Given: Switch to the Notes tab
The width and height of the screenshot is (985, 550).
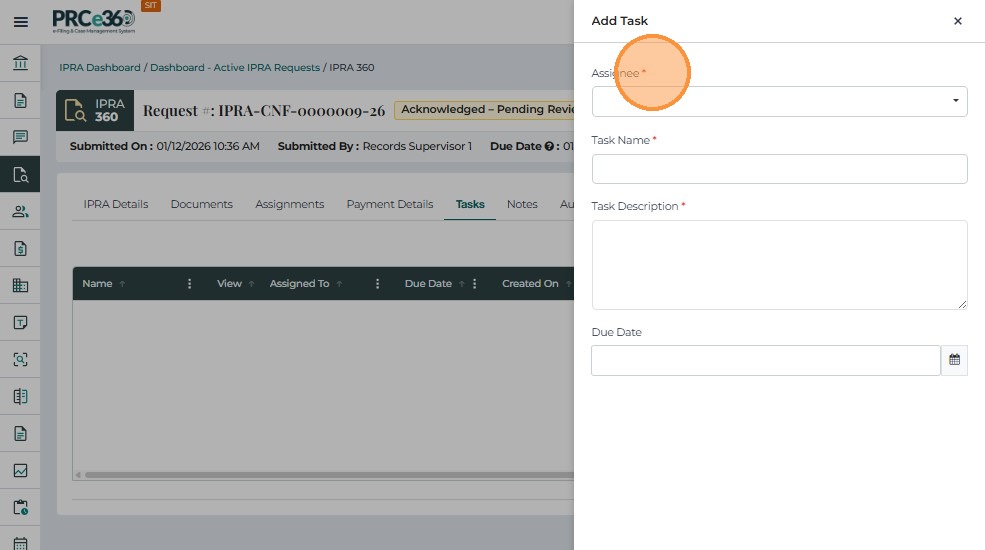Looking at the screenshot, I should (x=522, y=204).
